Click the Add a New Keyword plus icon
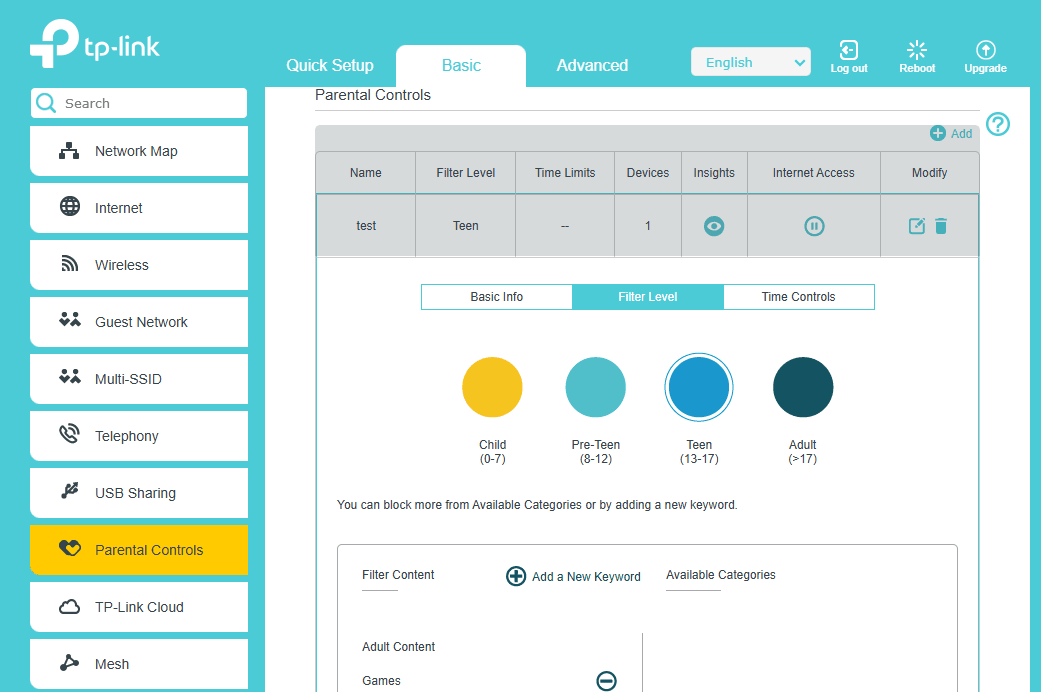Screen dimensions: 1041x692 516,576
